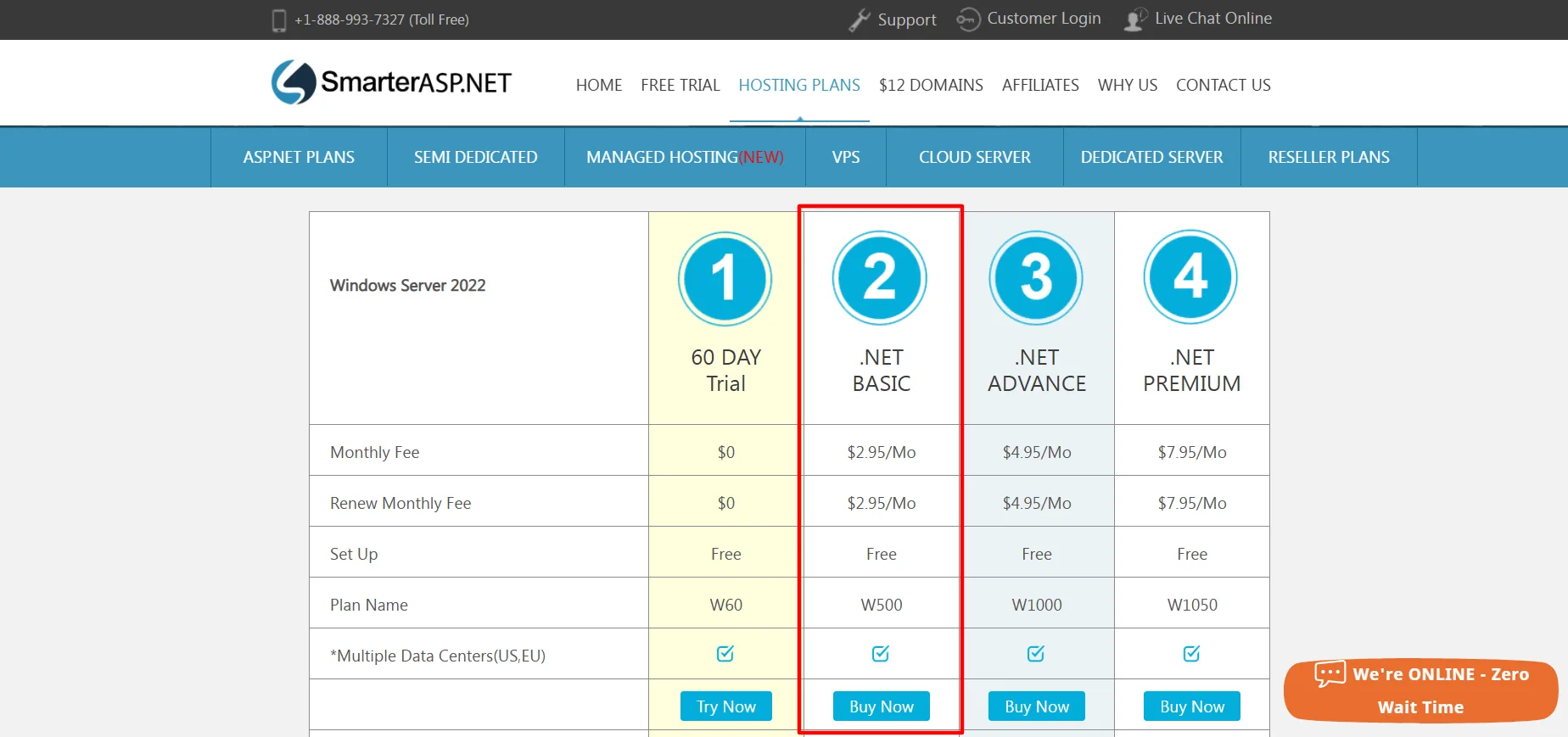Image resolution: width=1568 pixels, height=737 pixels.
Task: Click .NET Premium $7.95/Mo Monthly Fee cell
Action: (x=1192, y=452)
